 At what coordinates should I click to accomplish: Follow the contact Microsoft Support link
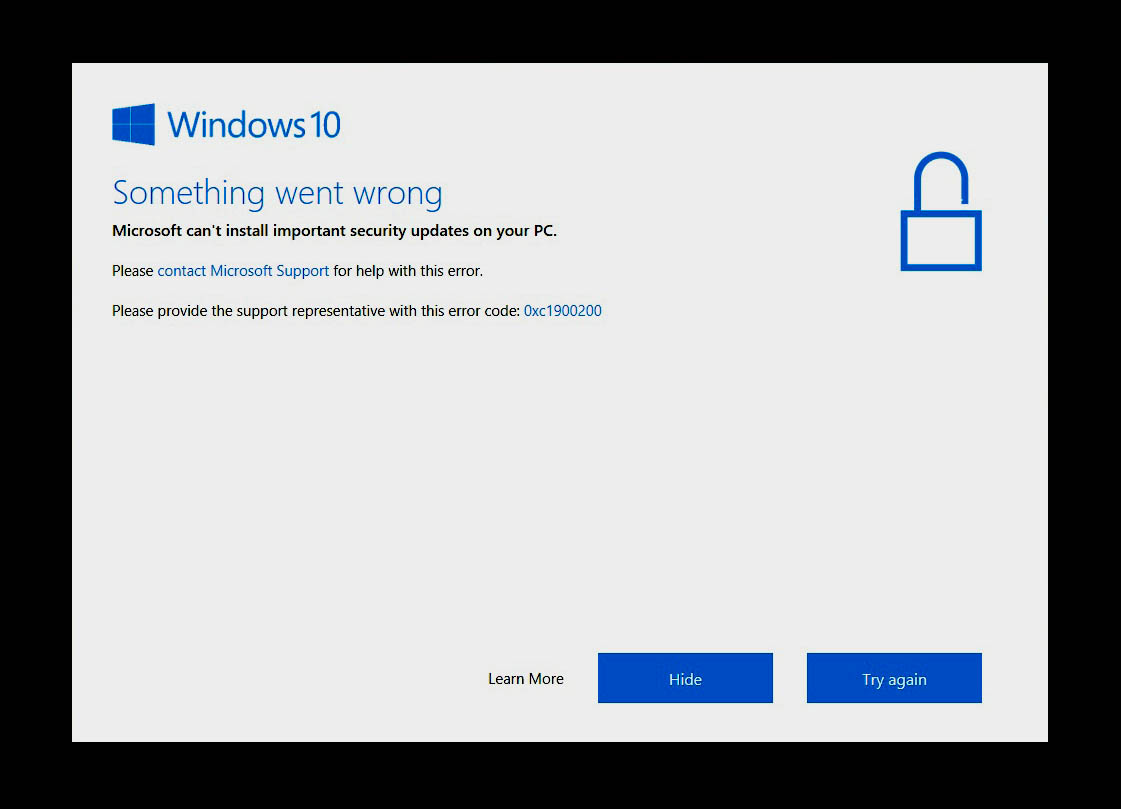(243, 271)
